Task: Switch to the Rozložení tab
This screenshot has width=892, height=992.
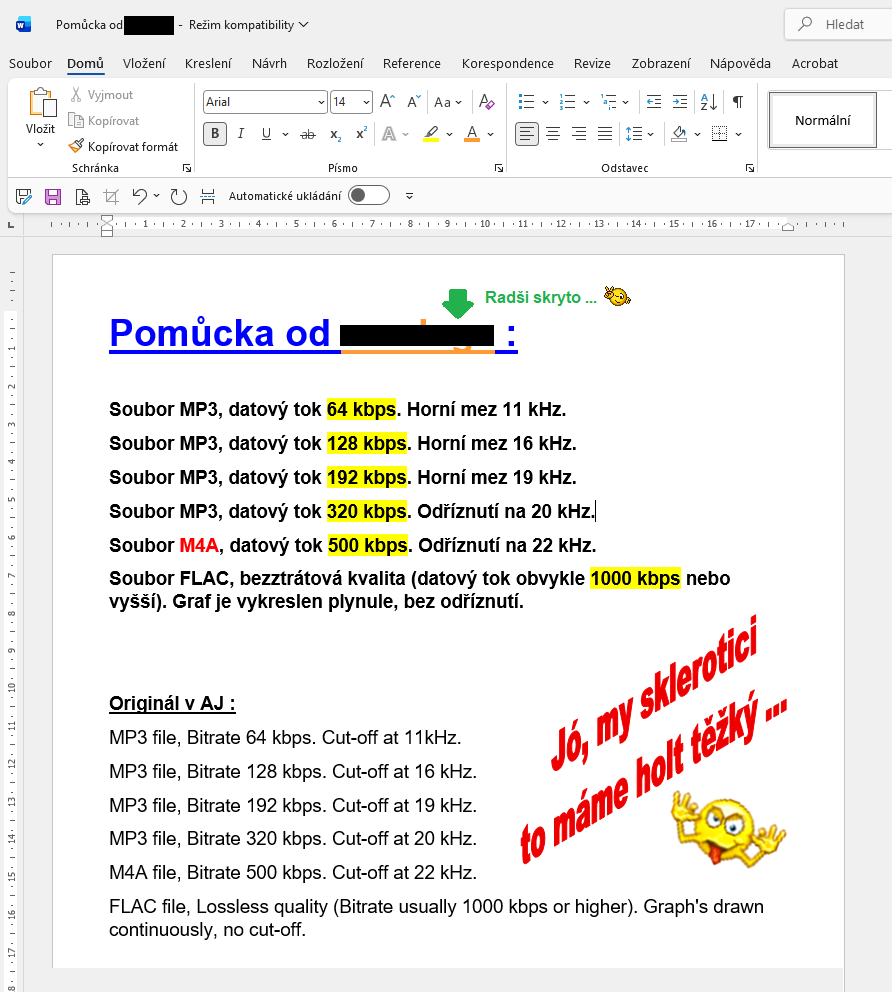Action: point(335,63)
